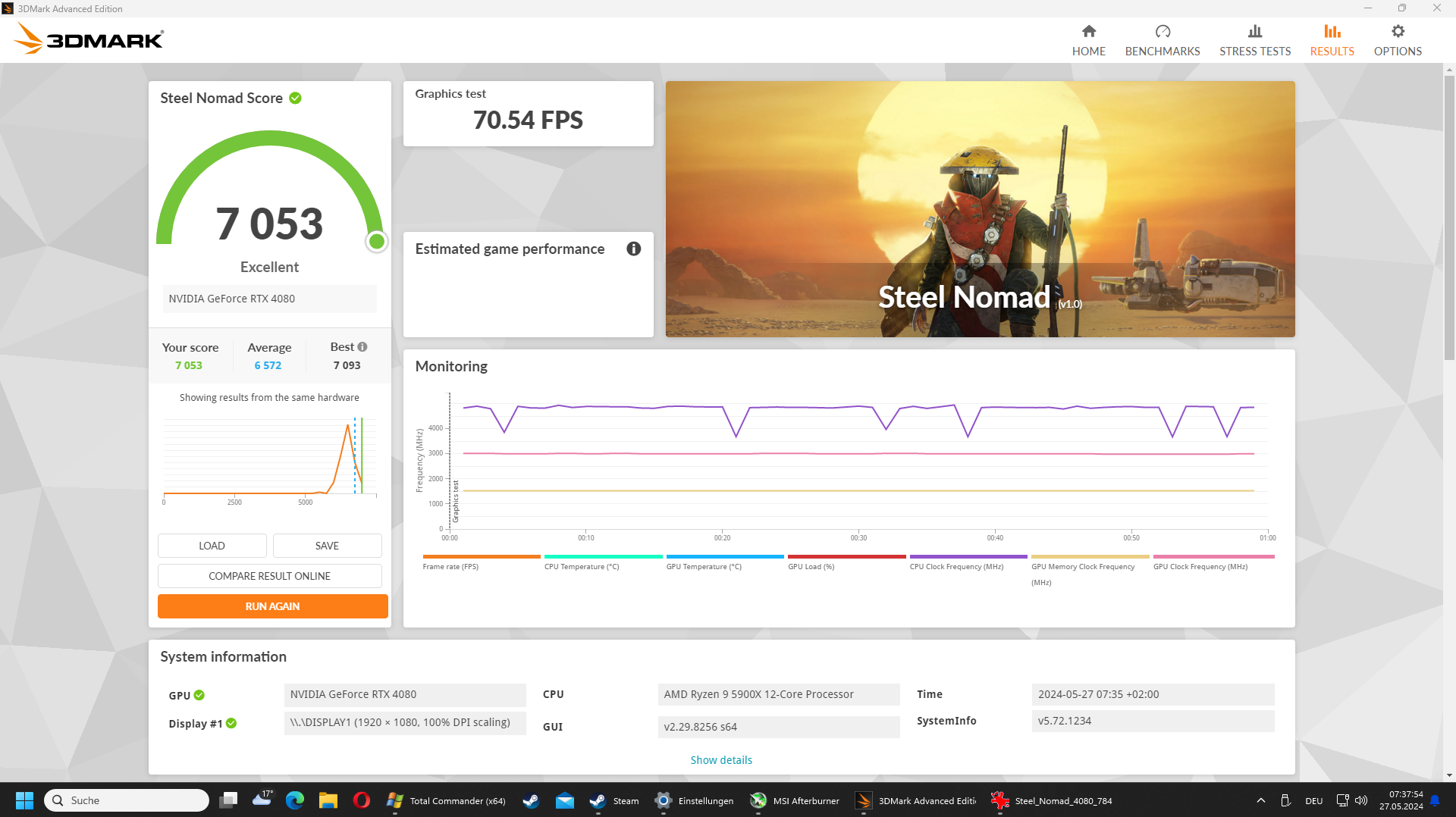
Task: Open the Benchmarks tab
Action: [1162, 40]
